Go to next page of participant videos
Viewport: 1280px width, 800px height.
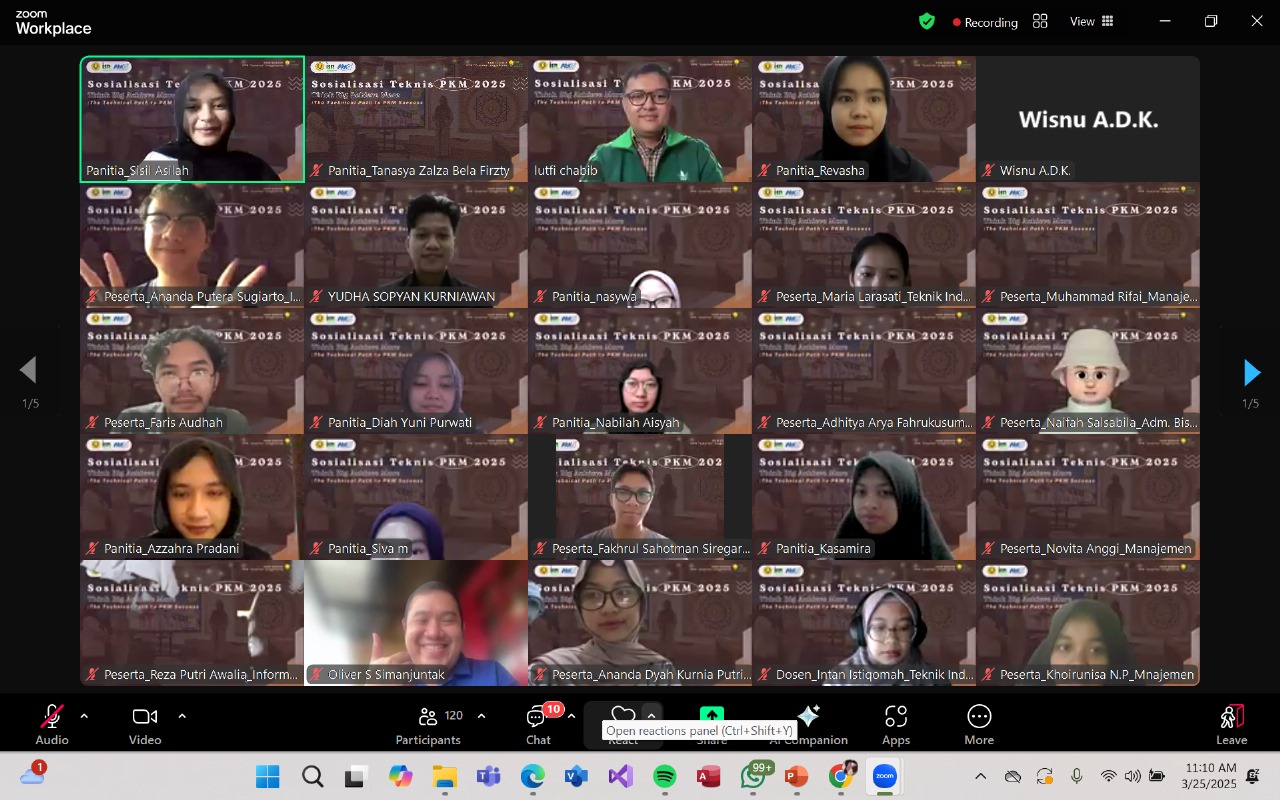click(x=1251, y=373)
